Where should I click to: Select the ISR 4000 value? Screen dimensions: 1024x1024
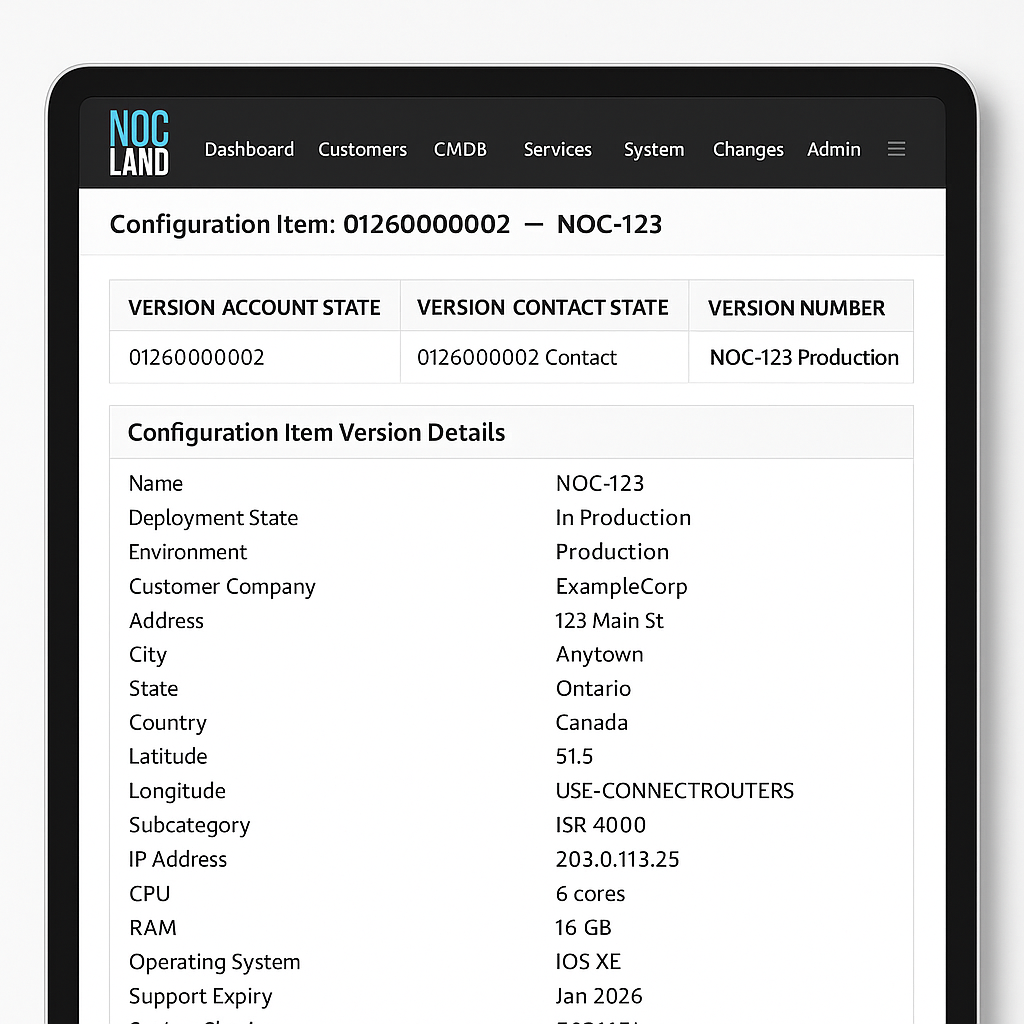click(x=600, y=825)
